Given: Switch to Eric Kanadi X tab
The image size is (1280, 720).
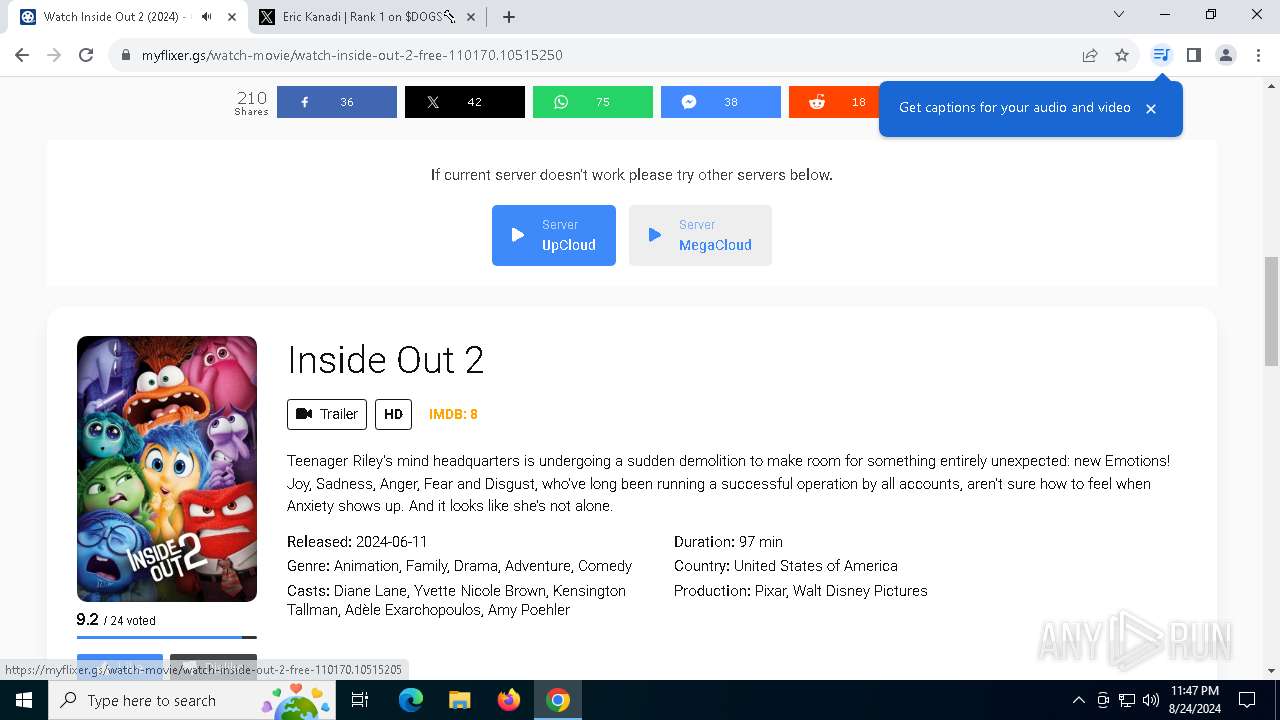Looking at the screenshot, I should [368, 17].
